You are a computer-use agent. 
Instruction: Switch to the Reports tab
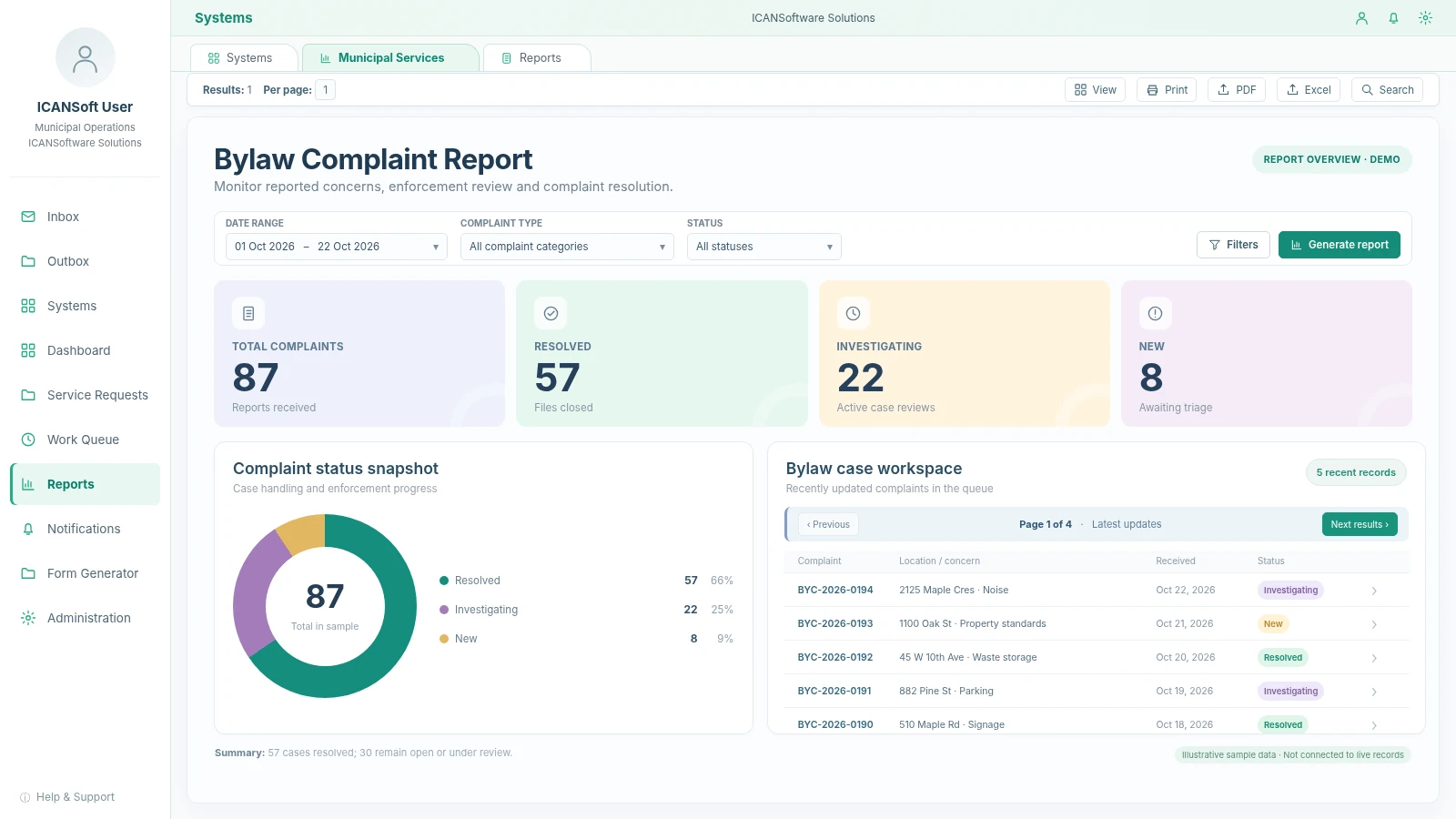pyautogui.click(x=537, y=58)
